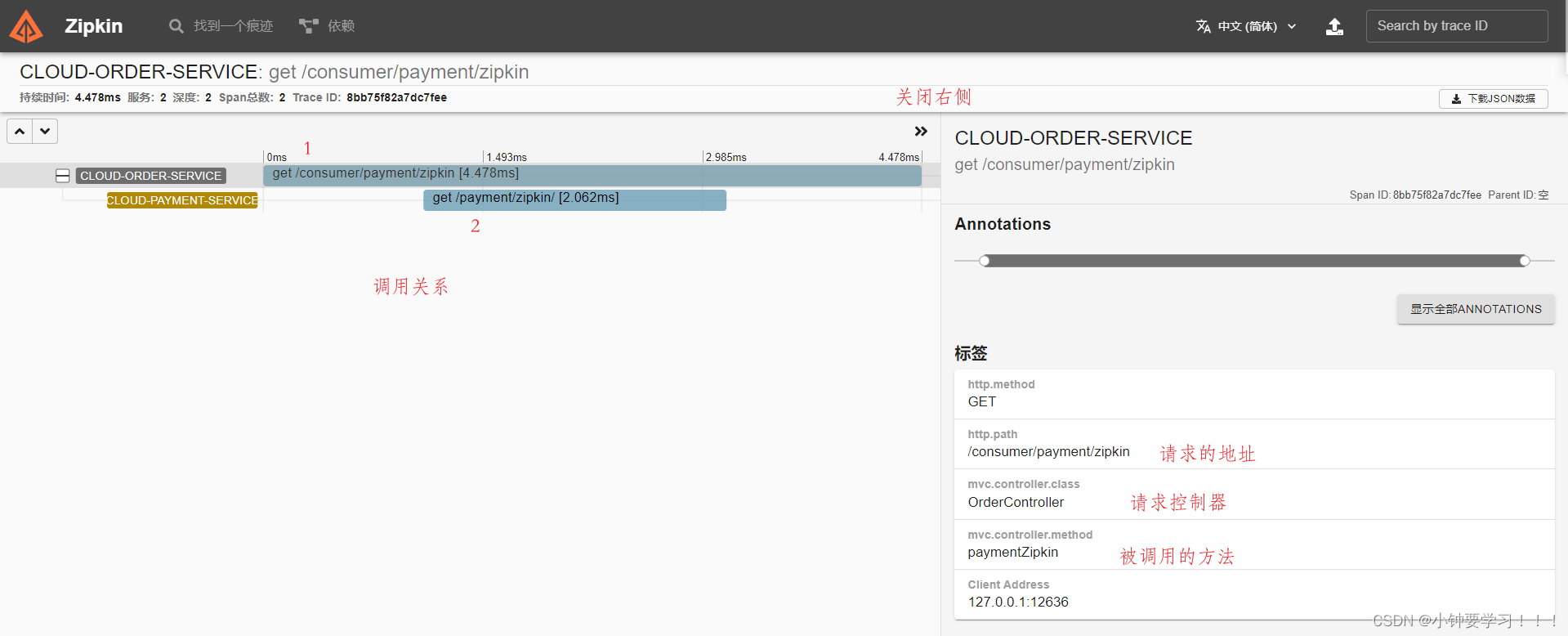This screenshot has height=636, width=1568.
Task: Click the up arrow span navigation button
Action: (x=20, y=131)
